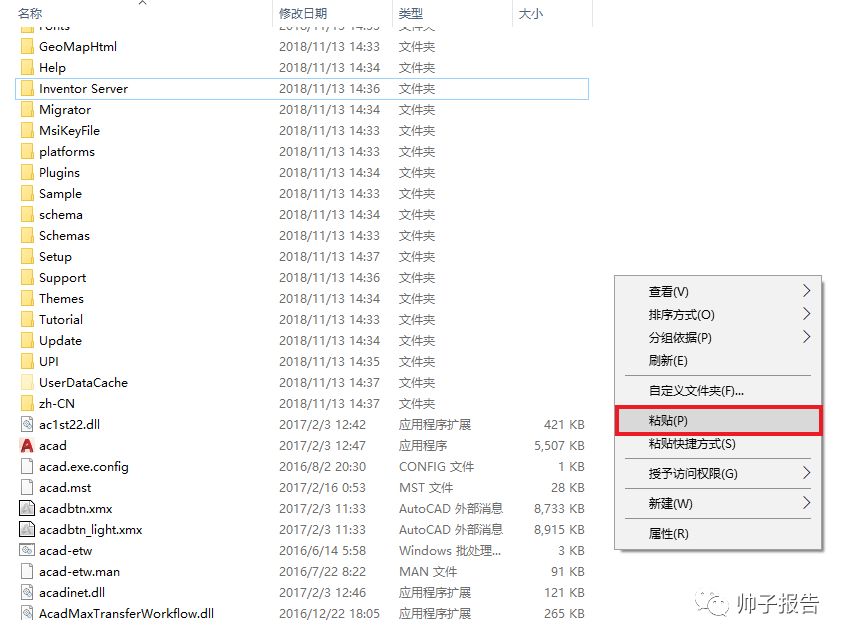Select the ac1st22.dll application extension icon
Viewport: 847px width, 641px height.
coord(28,425)
